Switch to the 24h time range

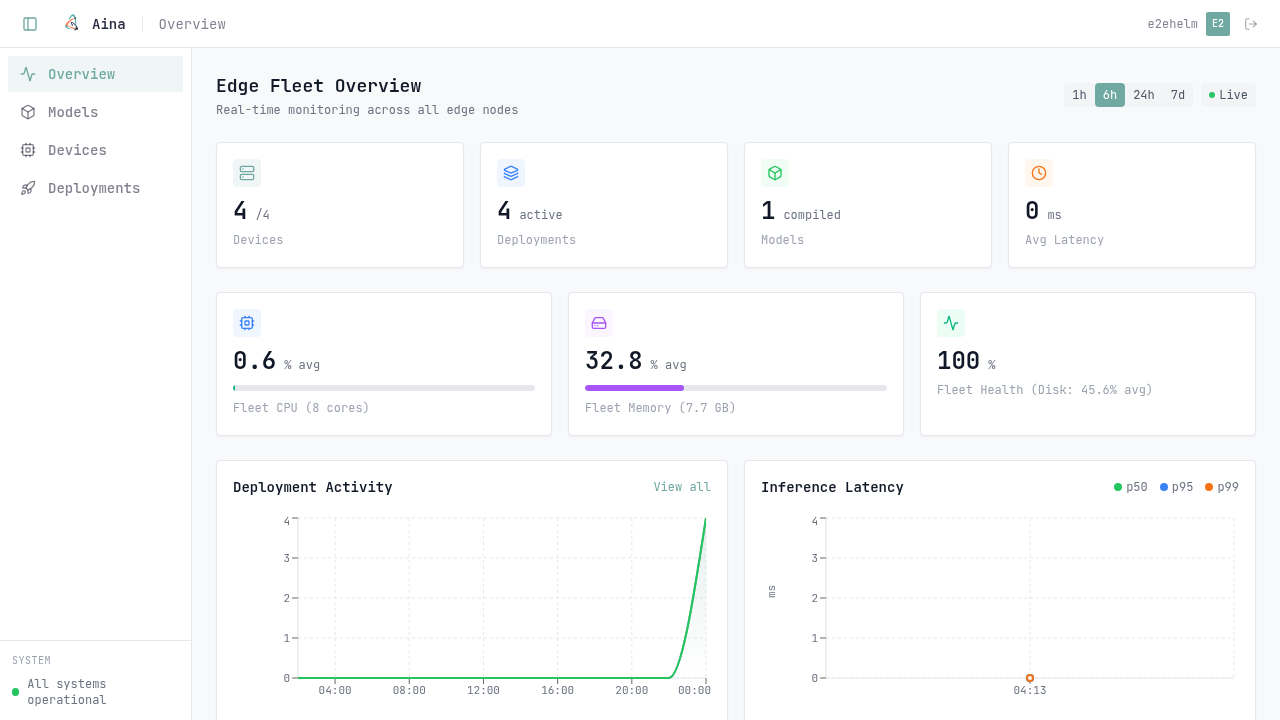(1144, 95)
